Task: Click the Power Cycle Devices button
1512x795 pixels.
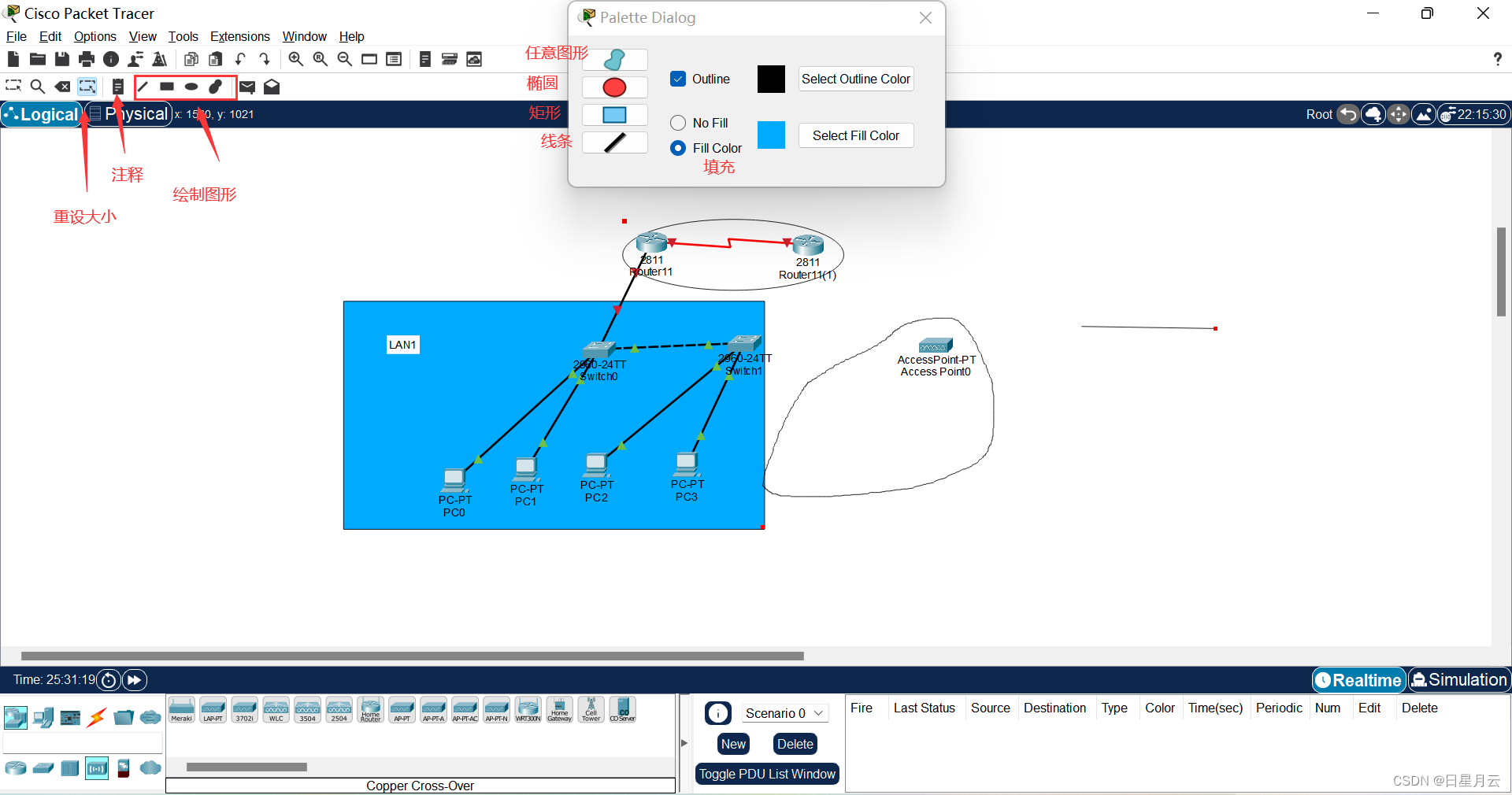Action: pyautogui.click(x=109, y=680)
